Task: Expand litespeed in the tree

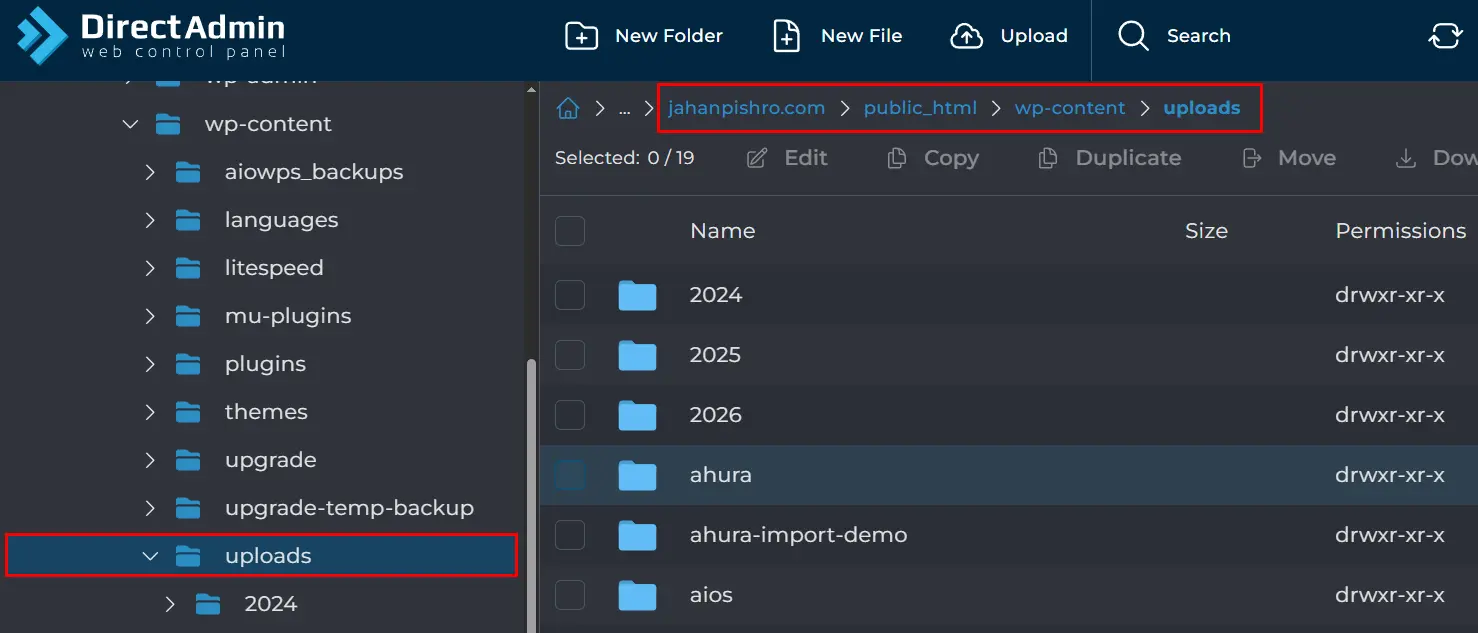Action: 150,268
